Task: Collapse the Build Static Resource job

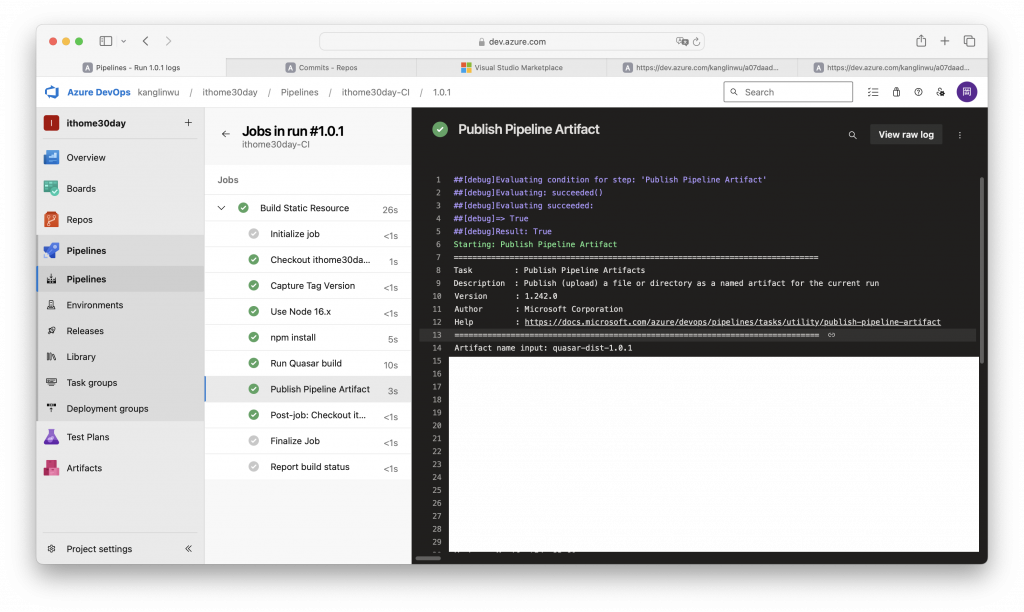Action: pyautogui.click(x=221, y=208)
